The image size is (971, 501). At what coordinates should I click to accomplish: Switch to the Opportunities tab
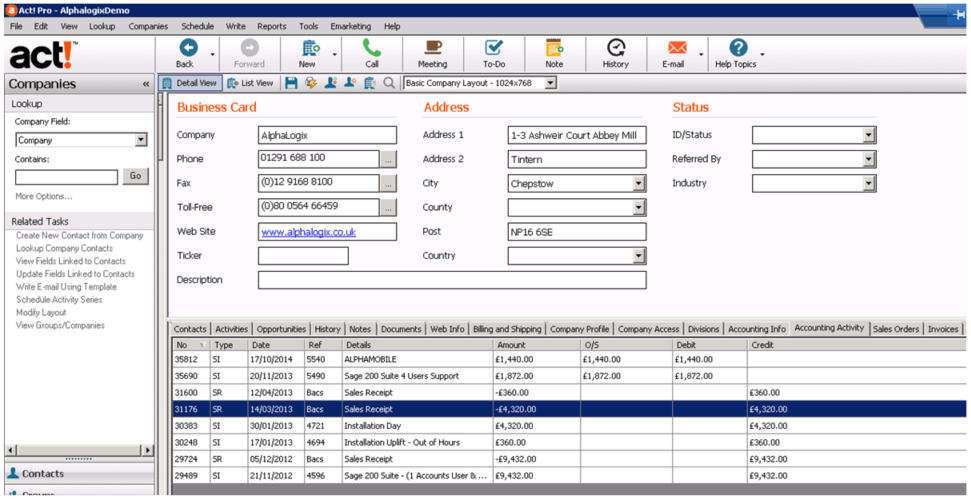(281, 329)
